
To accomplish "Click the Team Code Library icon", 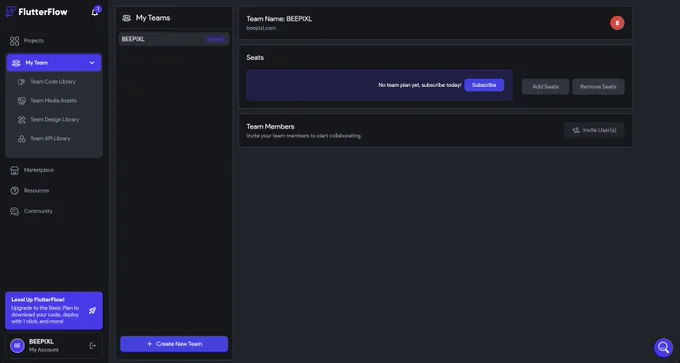I will click(21, 82).
